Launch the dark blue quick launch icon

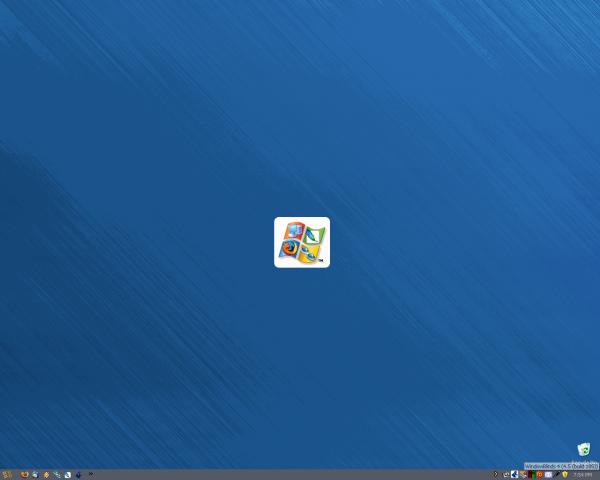pos(78,475)
